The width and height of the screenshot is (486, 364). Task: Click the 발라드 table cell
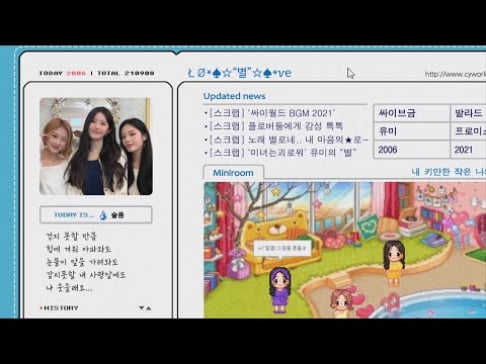pyautogui.click(x=469, y=113)
